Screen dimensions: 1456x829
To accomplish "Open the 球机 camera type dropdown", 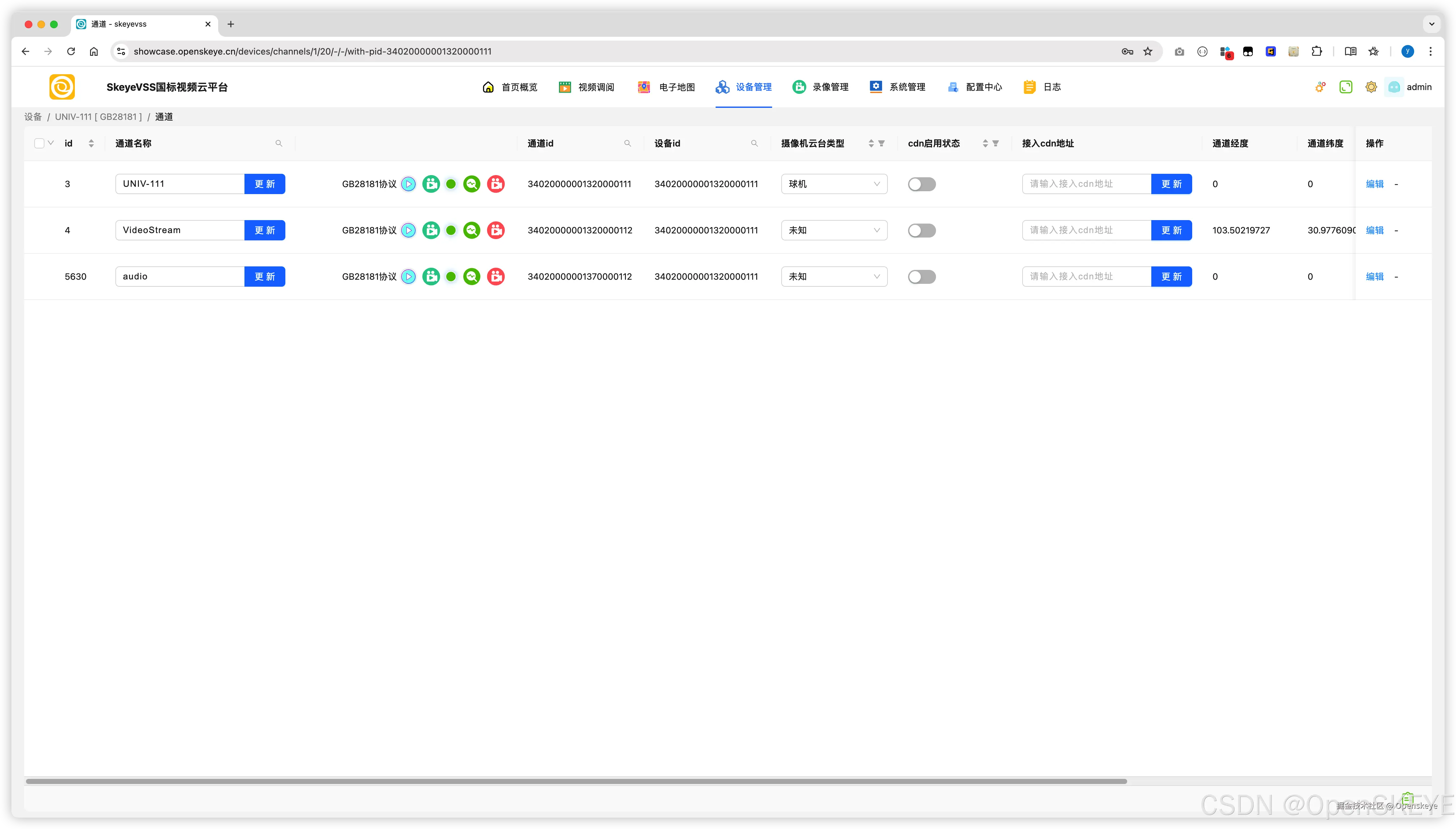I will 834,184.
